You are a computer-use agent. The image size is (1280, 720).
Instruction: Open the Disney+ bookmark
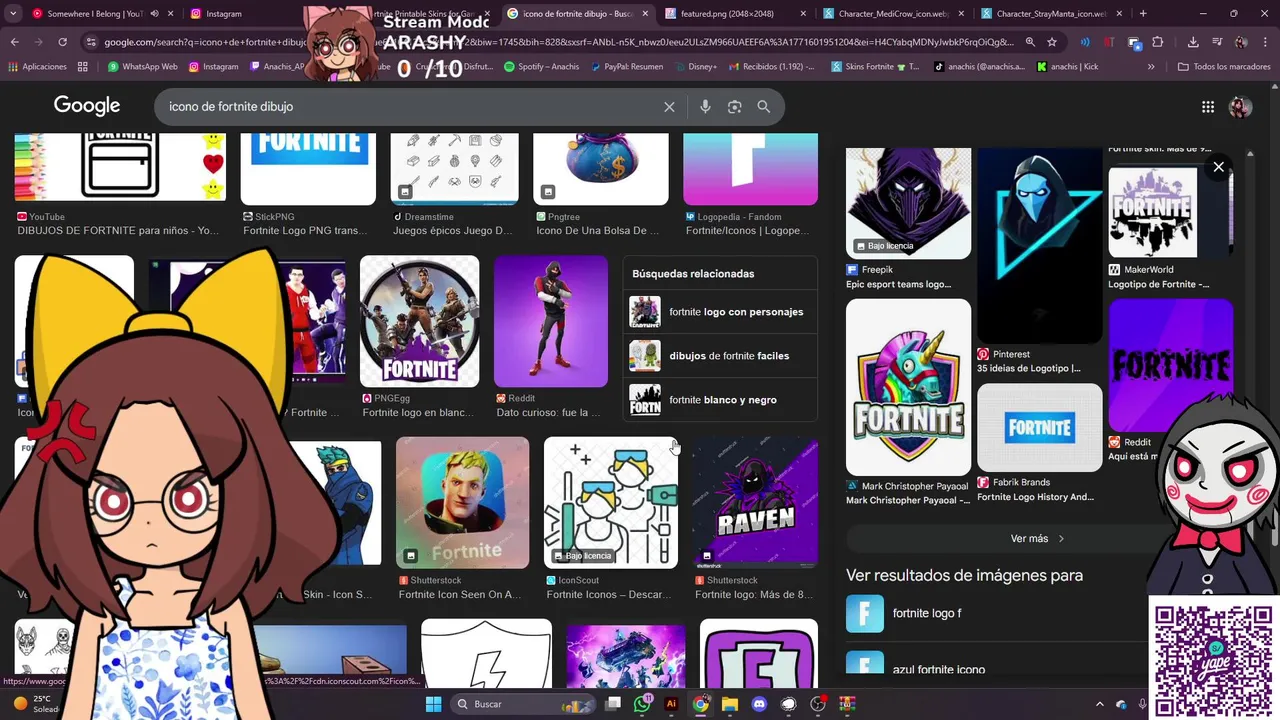[695, 66]
